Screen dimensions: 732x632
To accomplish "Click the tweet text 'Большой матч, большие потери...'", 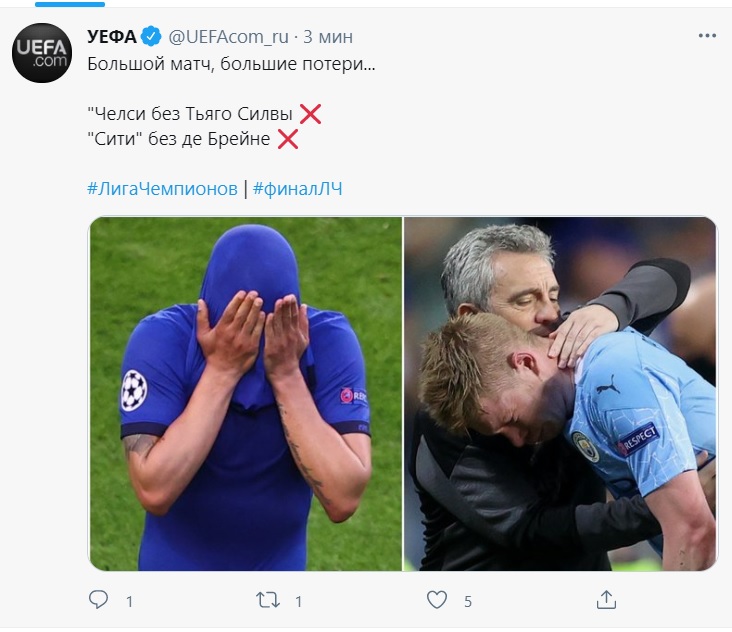I will point(217,64).
